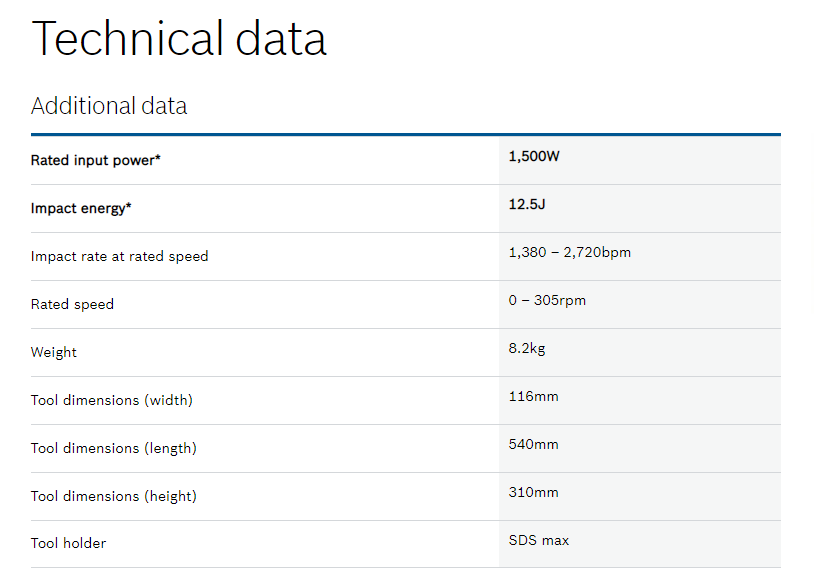Click the "Technical data" heading

tap(179, 39)
